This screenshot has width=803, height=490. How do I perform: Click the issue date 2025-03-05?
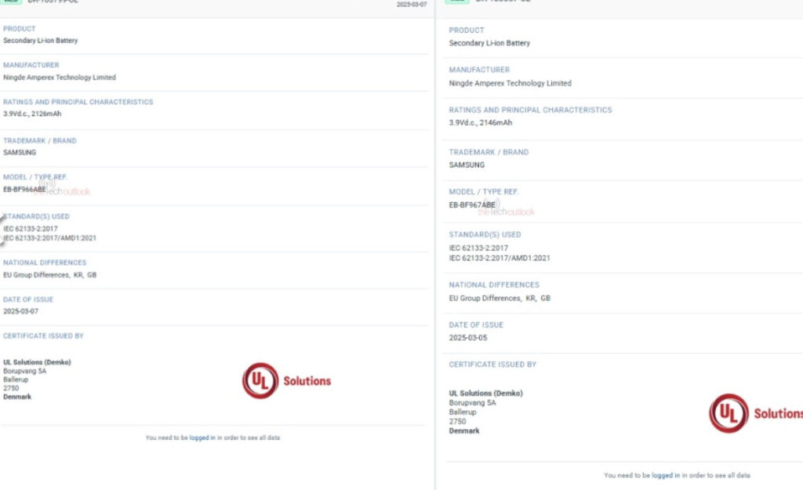(468, 338)
